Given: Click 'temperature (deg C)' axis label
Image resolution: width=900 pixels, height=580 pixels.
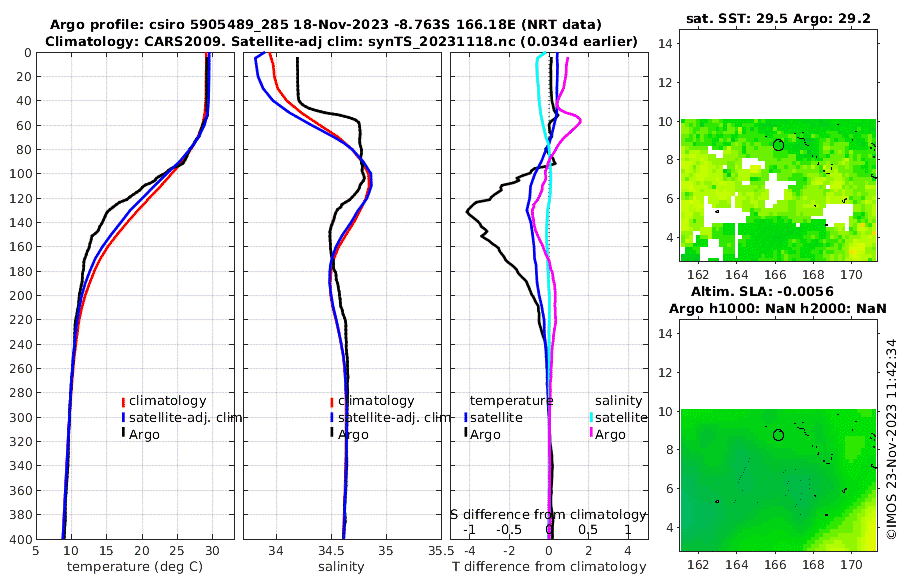Looking at the screenshot, I should click(x=135, y=567).
